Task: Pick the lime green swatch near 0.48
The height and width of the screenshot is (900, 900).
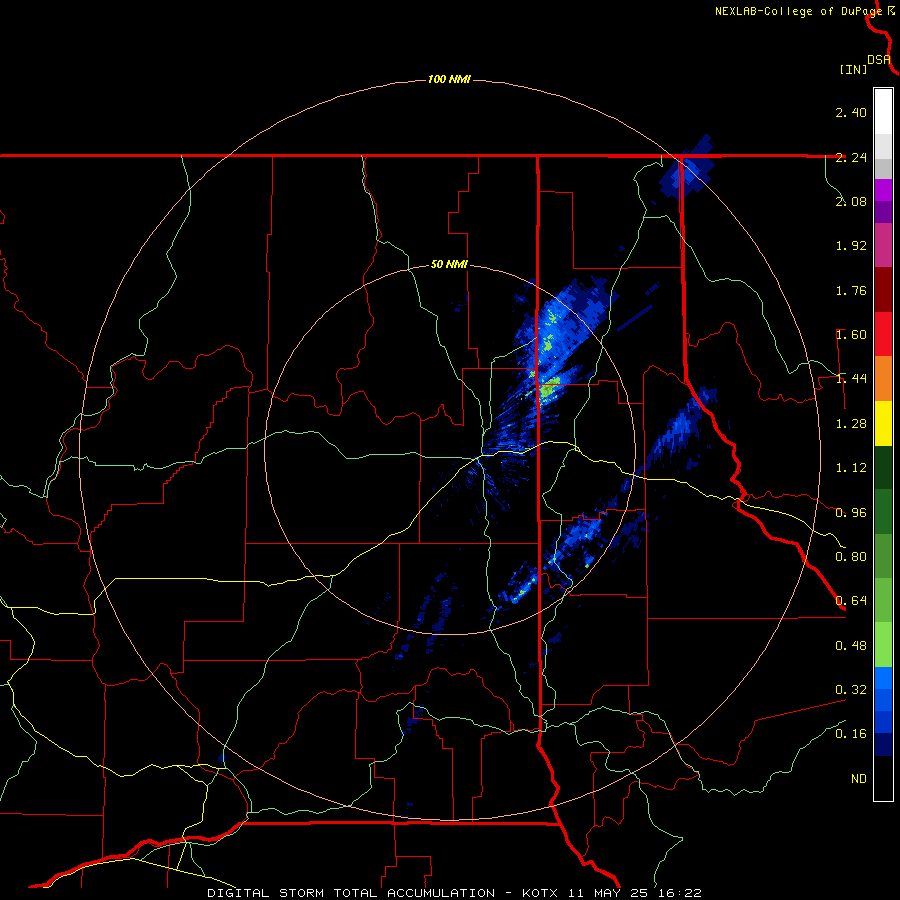Action: 883,645
